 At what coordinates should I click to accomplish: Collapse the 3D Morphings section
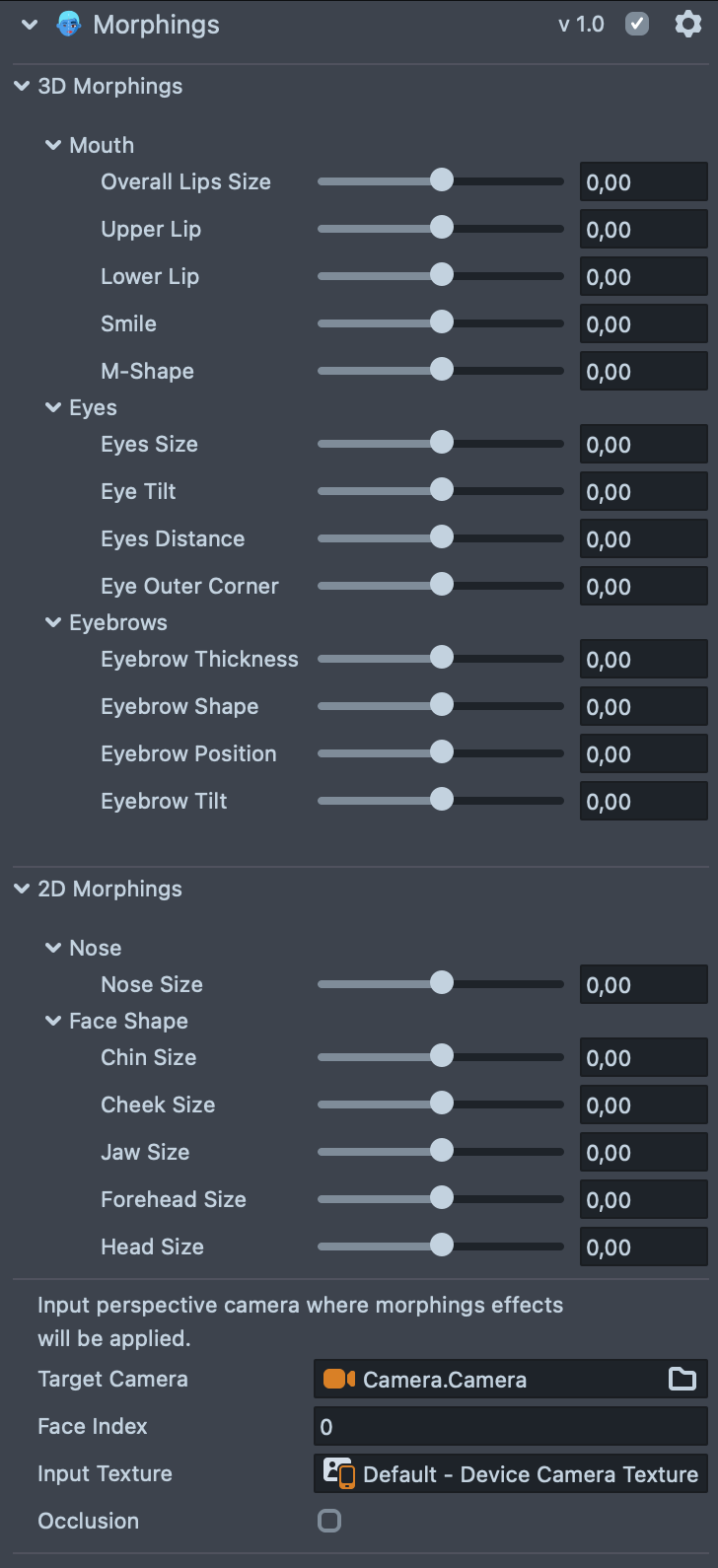pyautogui.click(x=22, y=86)
